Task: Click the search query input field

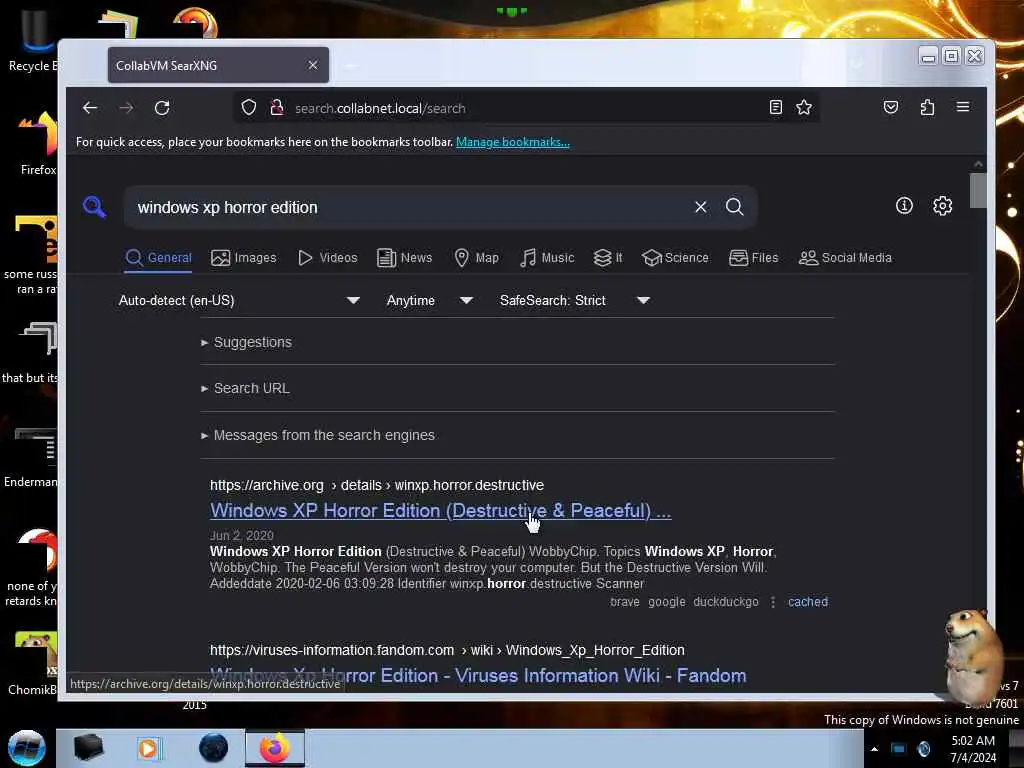Action: pos(408,207)
